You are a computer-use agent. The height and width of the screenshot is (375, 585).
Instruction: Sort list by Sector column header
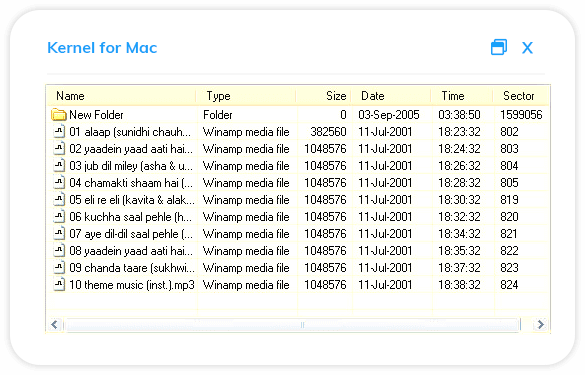coord(521,96)
